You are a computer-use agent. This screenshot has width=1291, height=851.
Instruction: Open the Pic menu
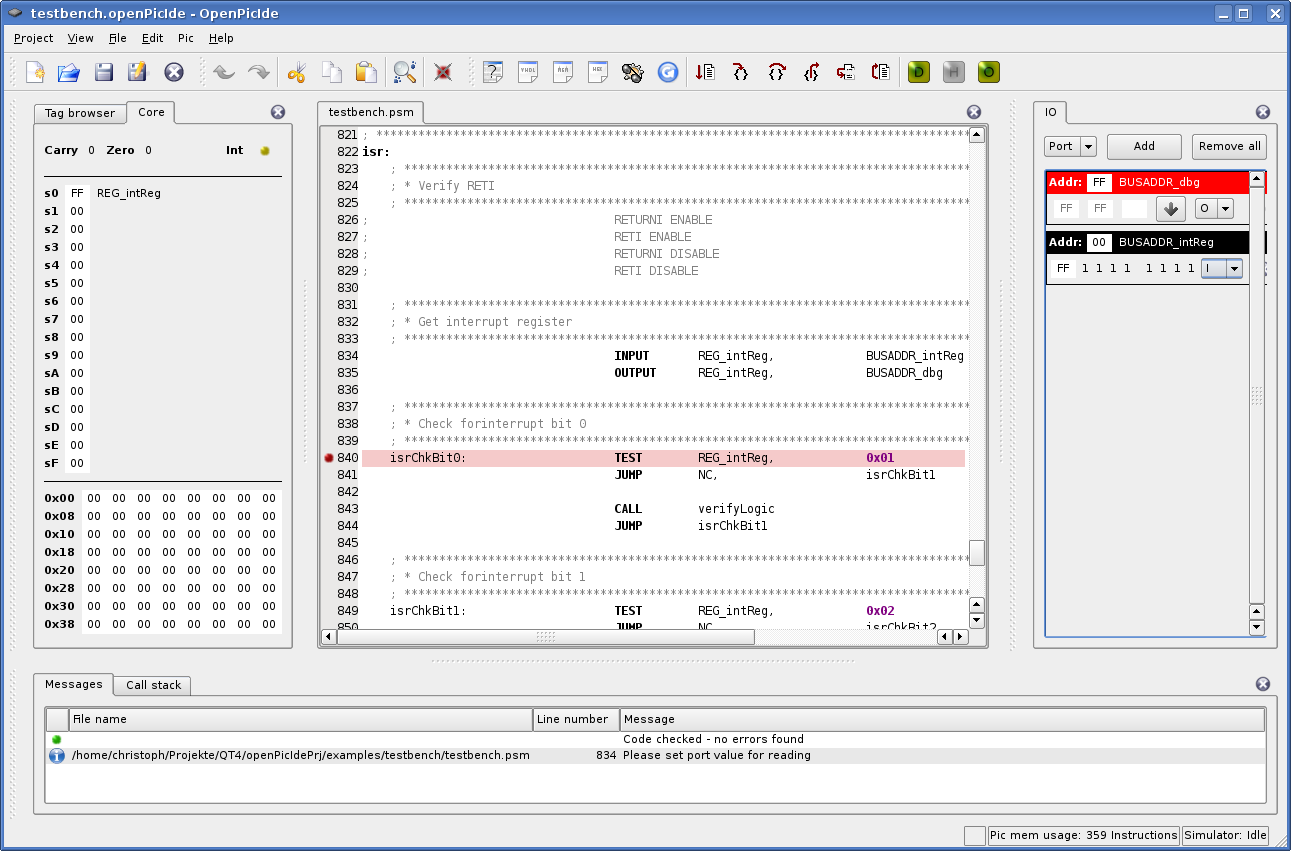point(186,38)
